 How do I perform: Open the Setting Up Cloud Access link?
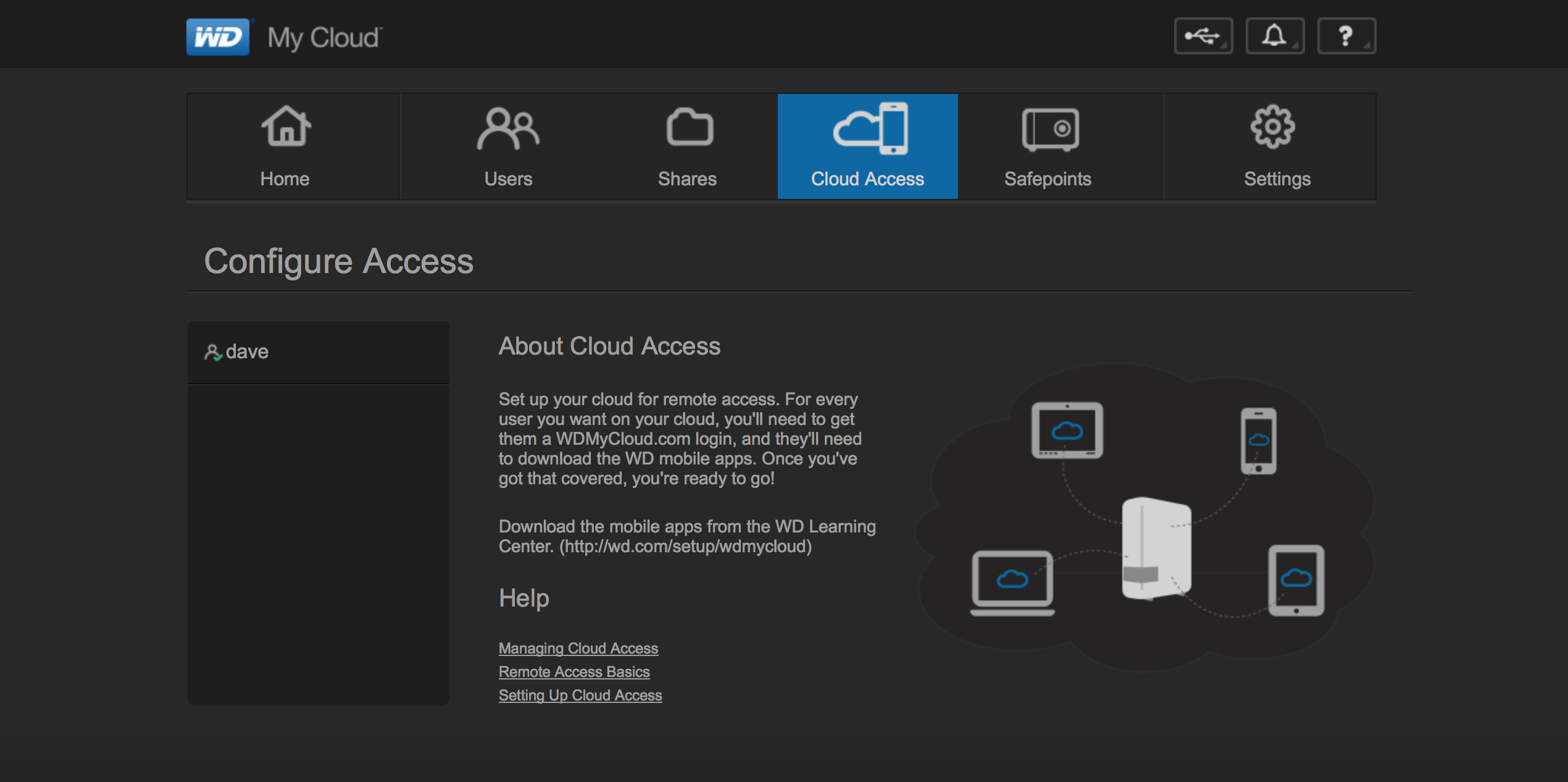pos(580,696)
